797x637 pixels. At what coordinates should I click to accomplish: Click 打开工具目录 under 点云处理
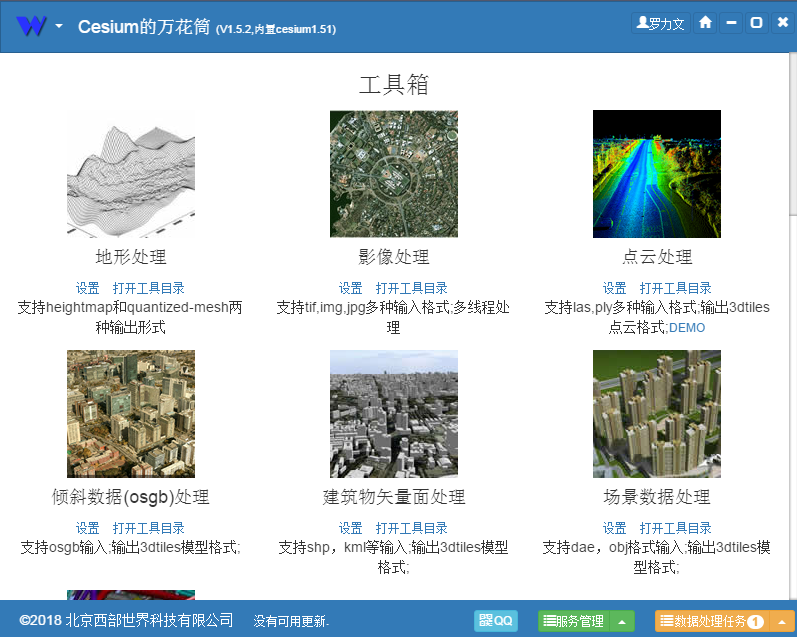pyautogui.click(x=676, y=288)
